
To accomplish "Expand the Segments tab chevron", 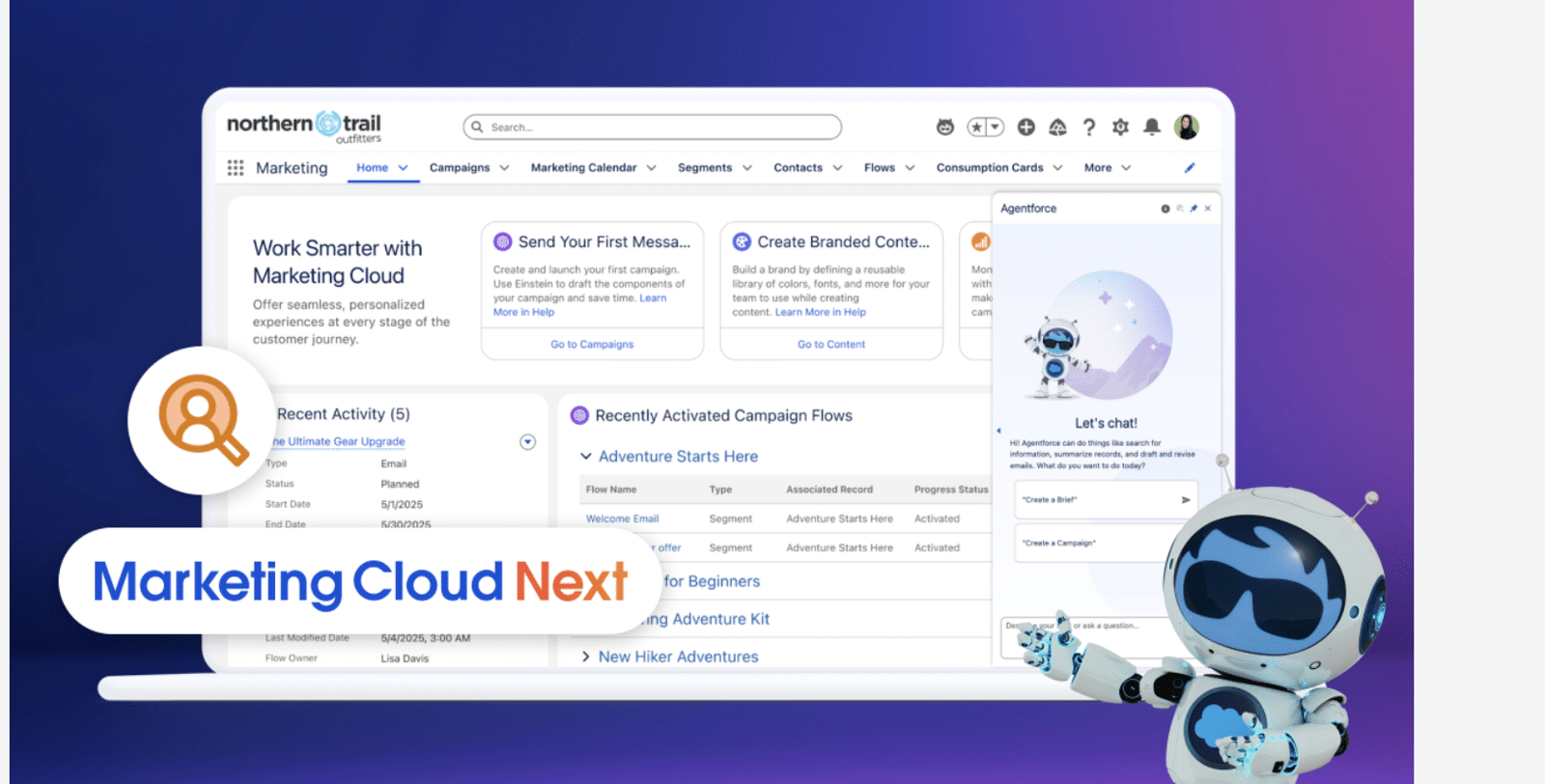I will (746, 168).
